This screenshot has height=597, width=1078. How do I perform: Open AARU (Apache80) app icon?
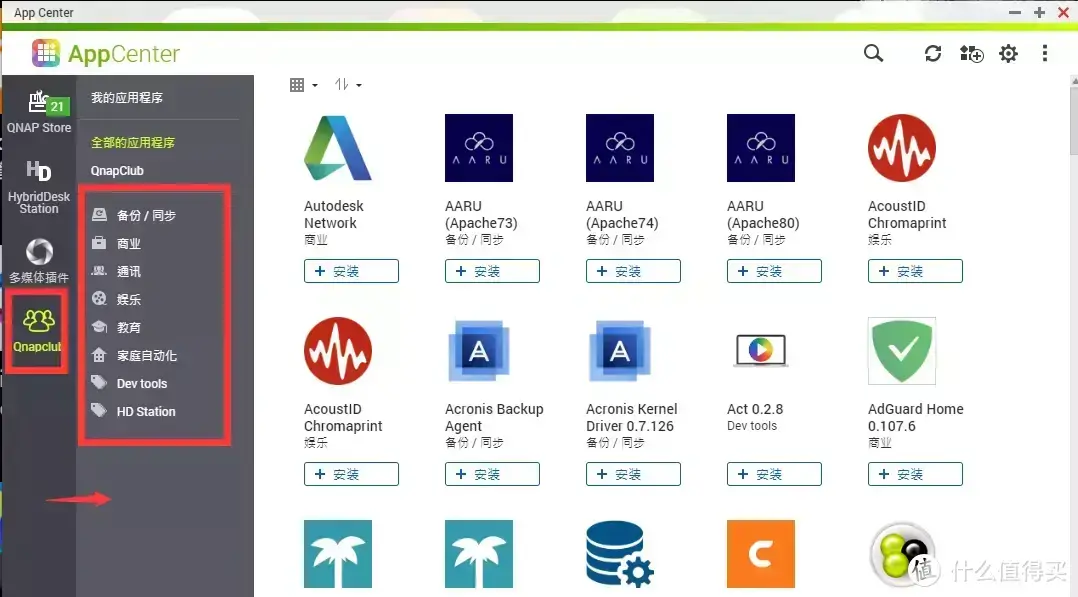click(760, 148)
